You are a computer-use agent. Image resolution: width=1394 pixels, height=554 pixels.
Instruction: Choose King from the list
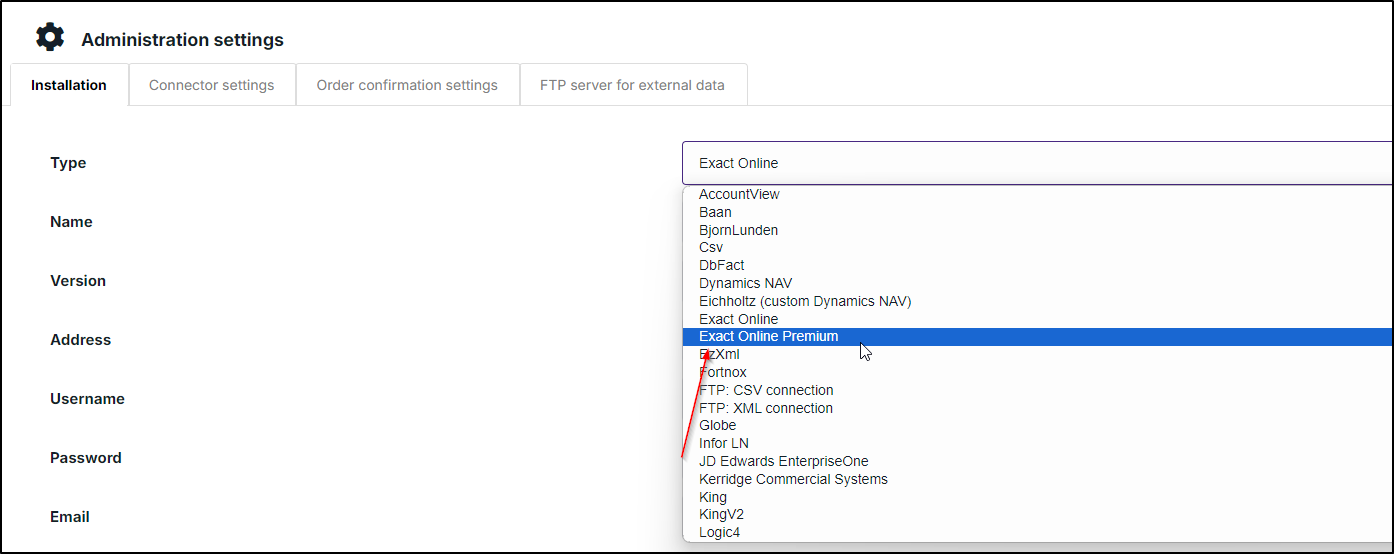pyautogui.click(x=1037, y=497)
